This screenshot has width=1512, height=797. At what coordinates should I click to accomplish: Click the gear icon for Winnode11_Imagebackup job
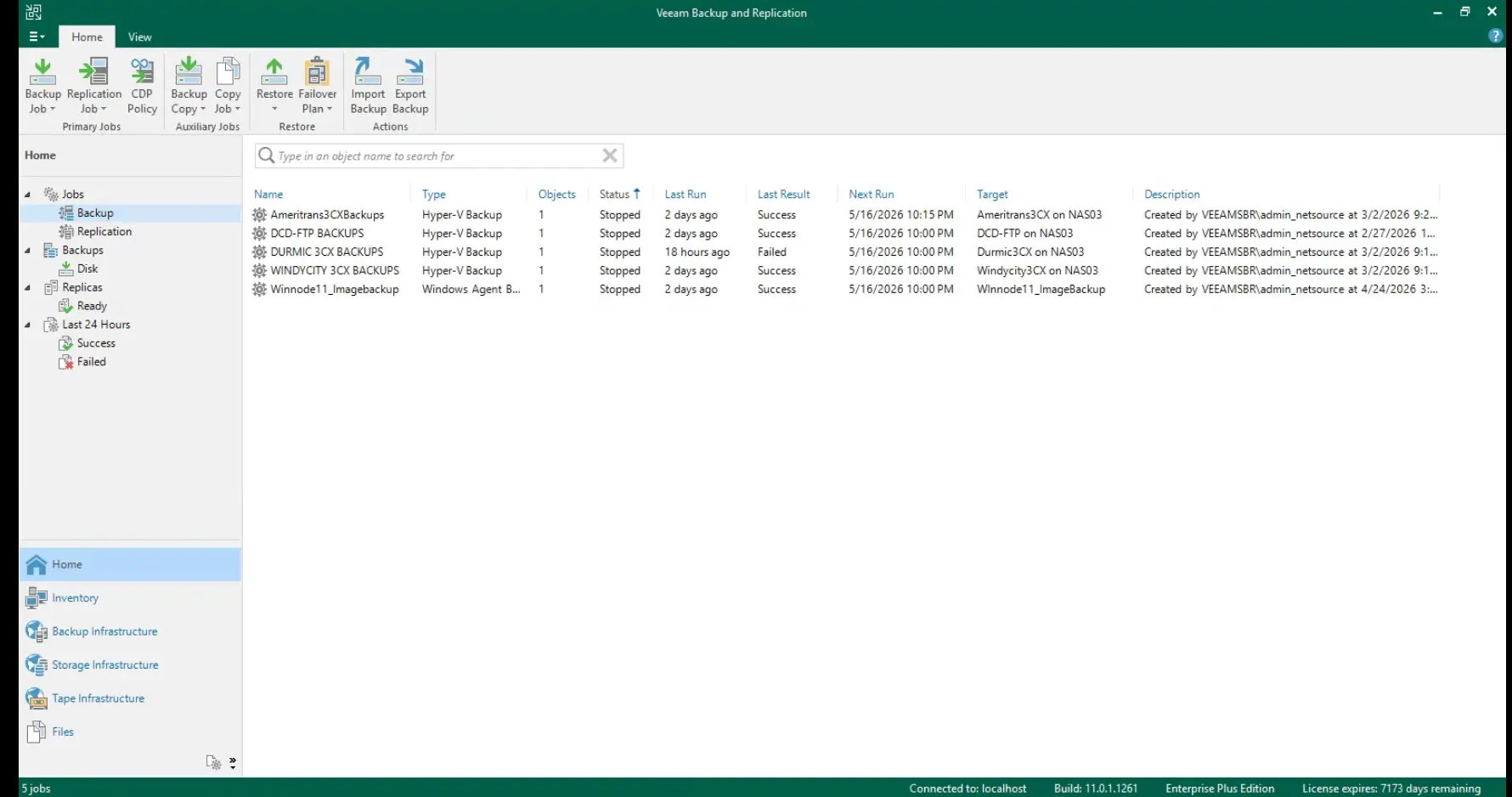point(259,290)
